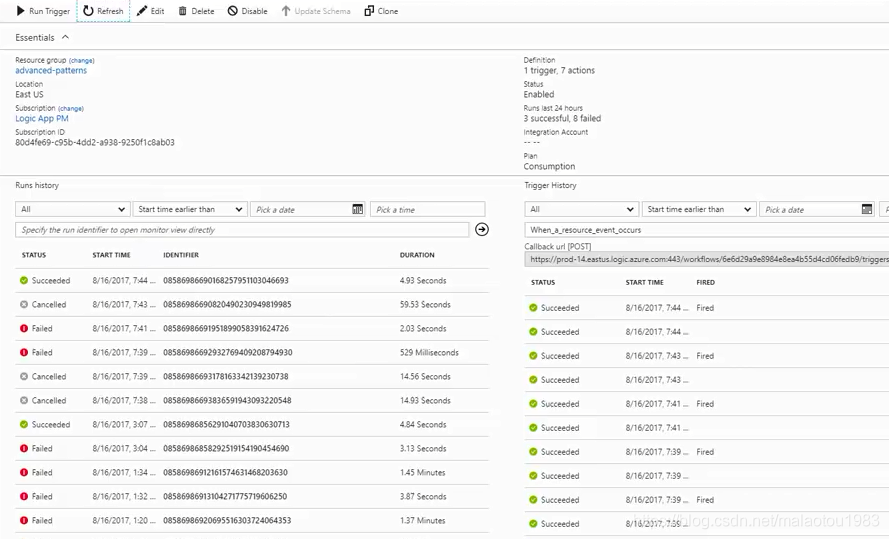Open the Runs history calendar icon

click(x=357, y=209)
